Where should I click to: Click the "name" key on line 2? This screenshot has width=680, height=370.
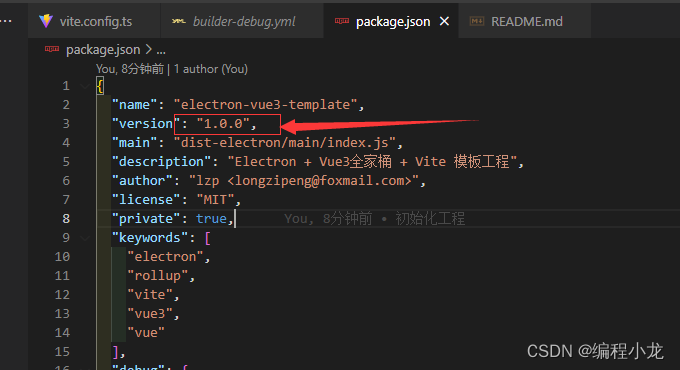[134, 105]
